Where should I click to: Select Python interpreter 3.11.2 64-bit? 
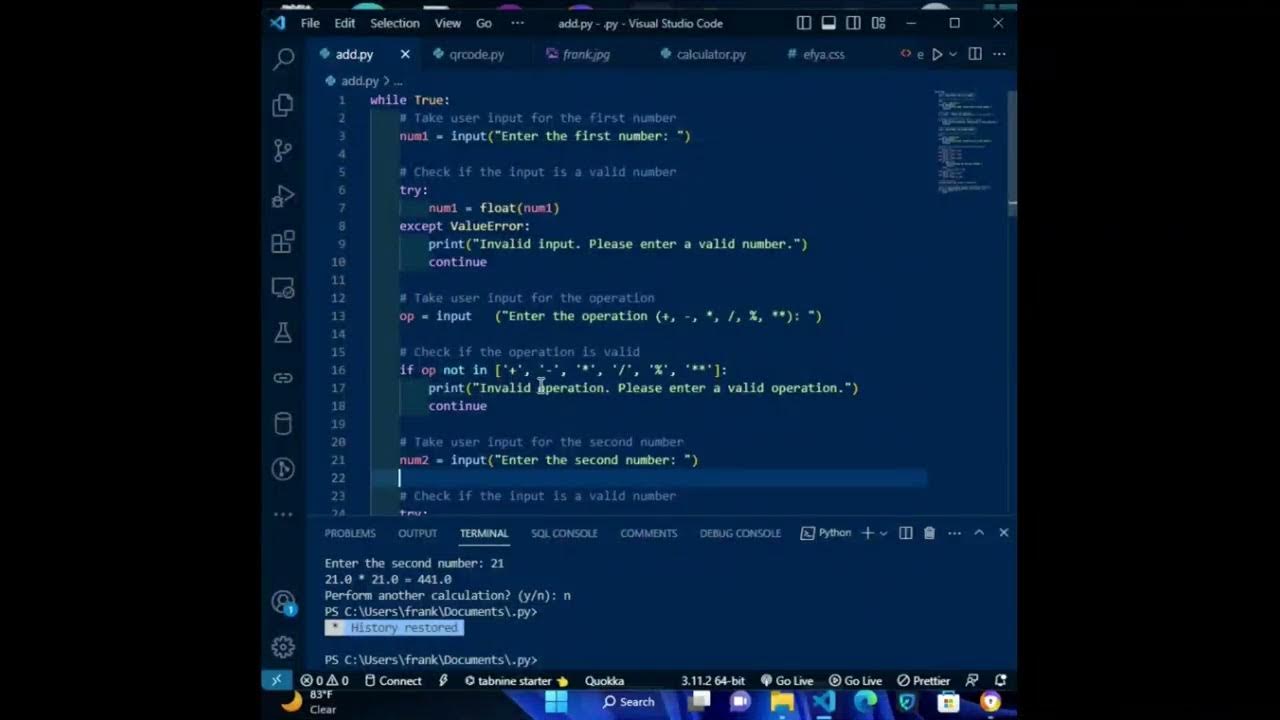(x=713, y=680)
